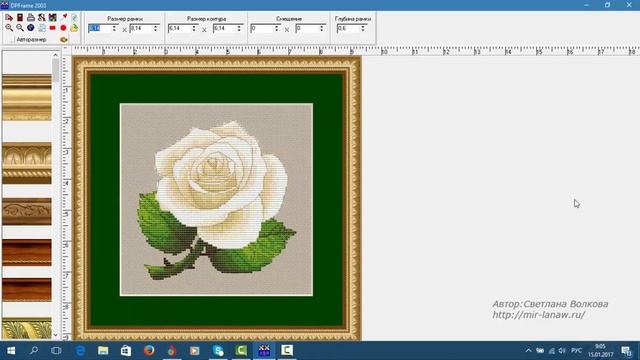Open Skype from the taskbar
The width and height of the screenshot is (640, 360).
point(218,350)
